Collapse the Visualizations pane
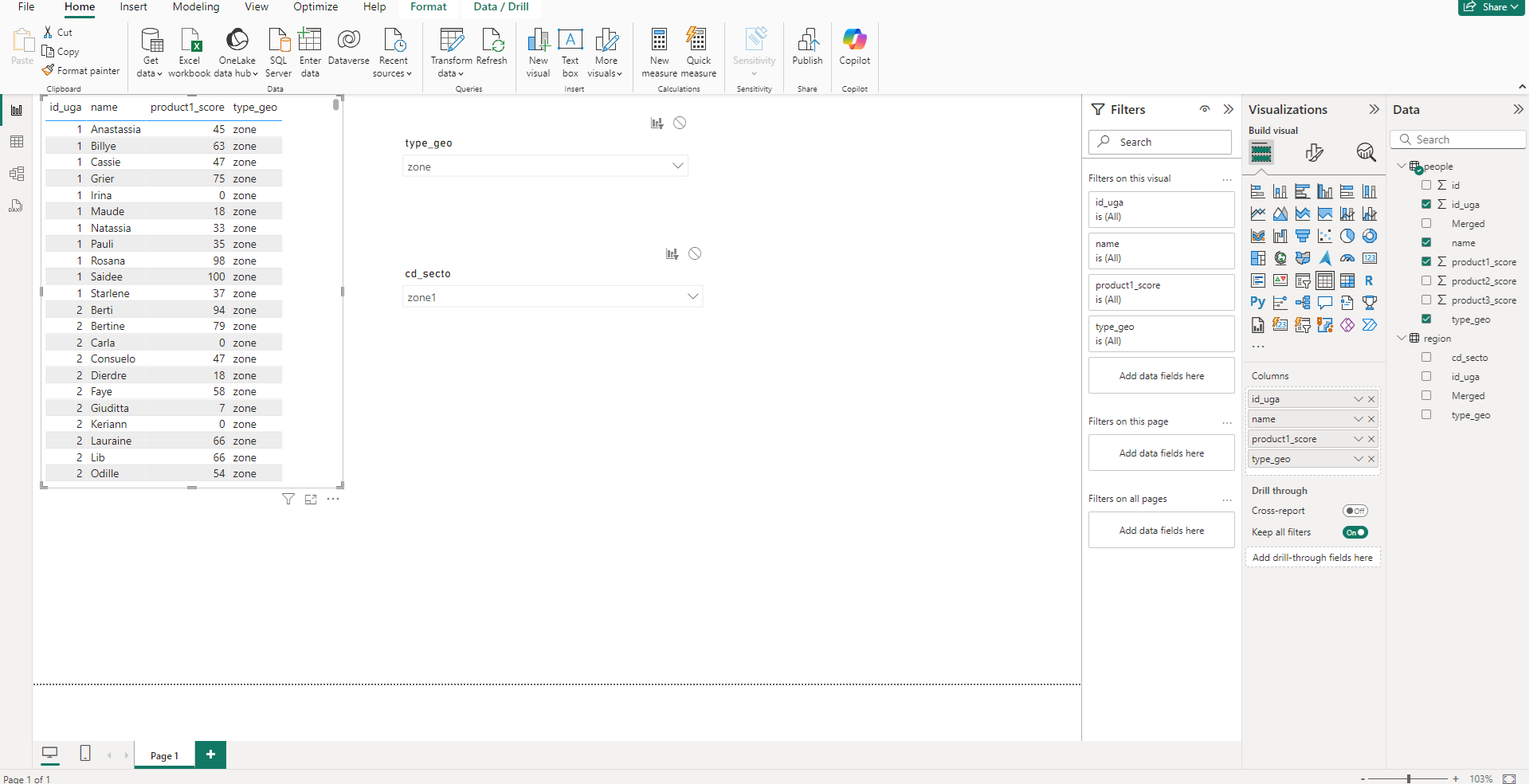This screenshot has height=784, width=1529. [x=1374, y=109]
